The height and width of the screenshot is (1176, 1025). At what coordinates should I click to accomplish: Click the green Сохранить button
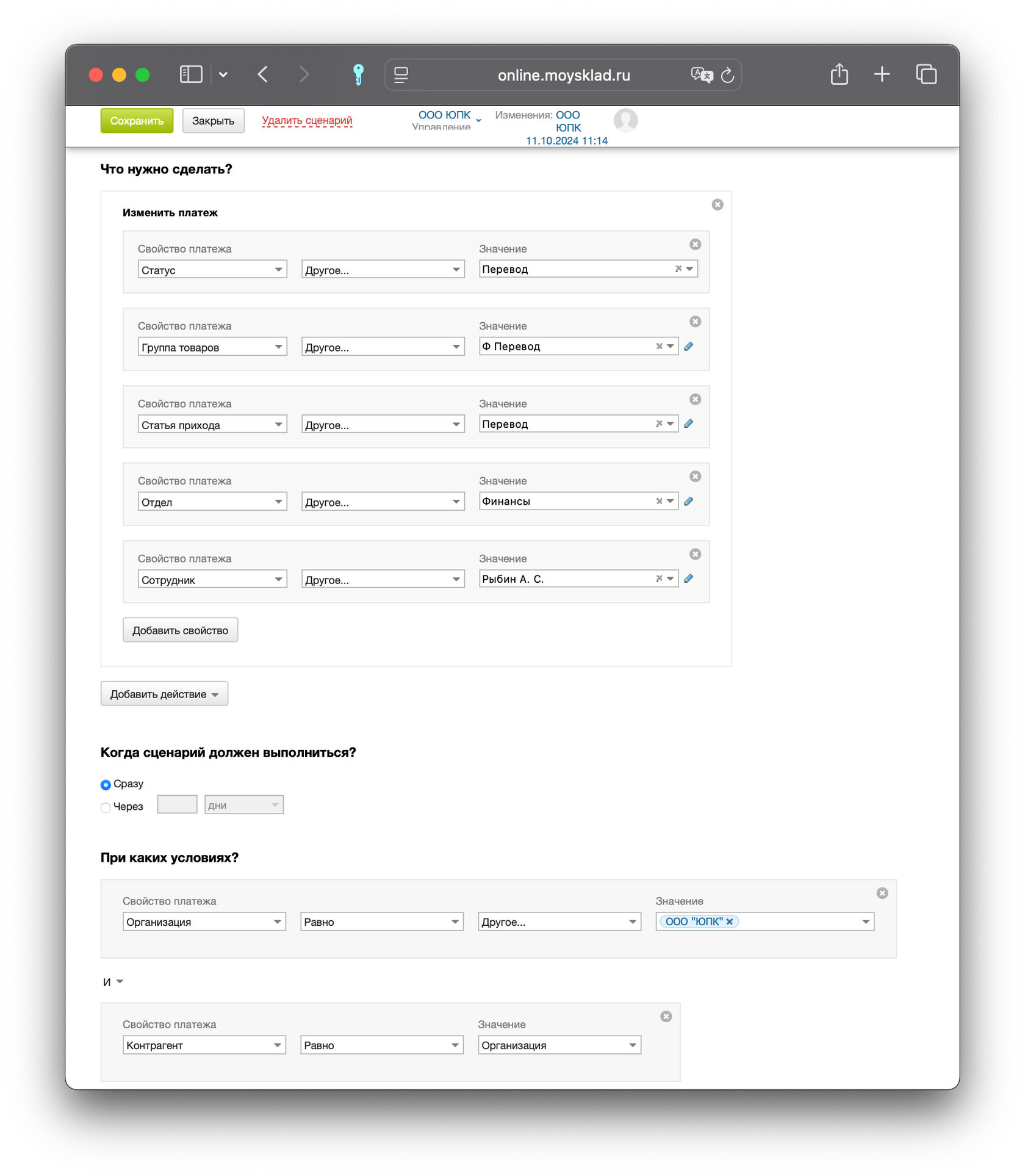pos(137,121)
